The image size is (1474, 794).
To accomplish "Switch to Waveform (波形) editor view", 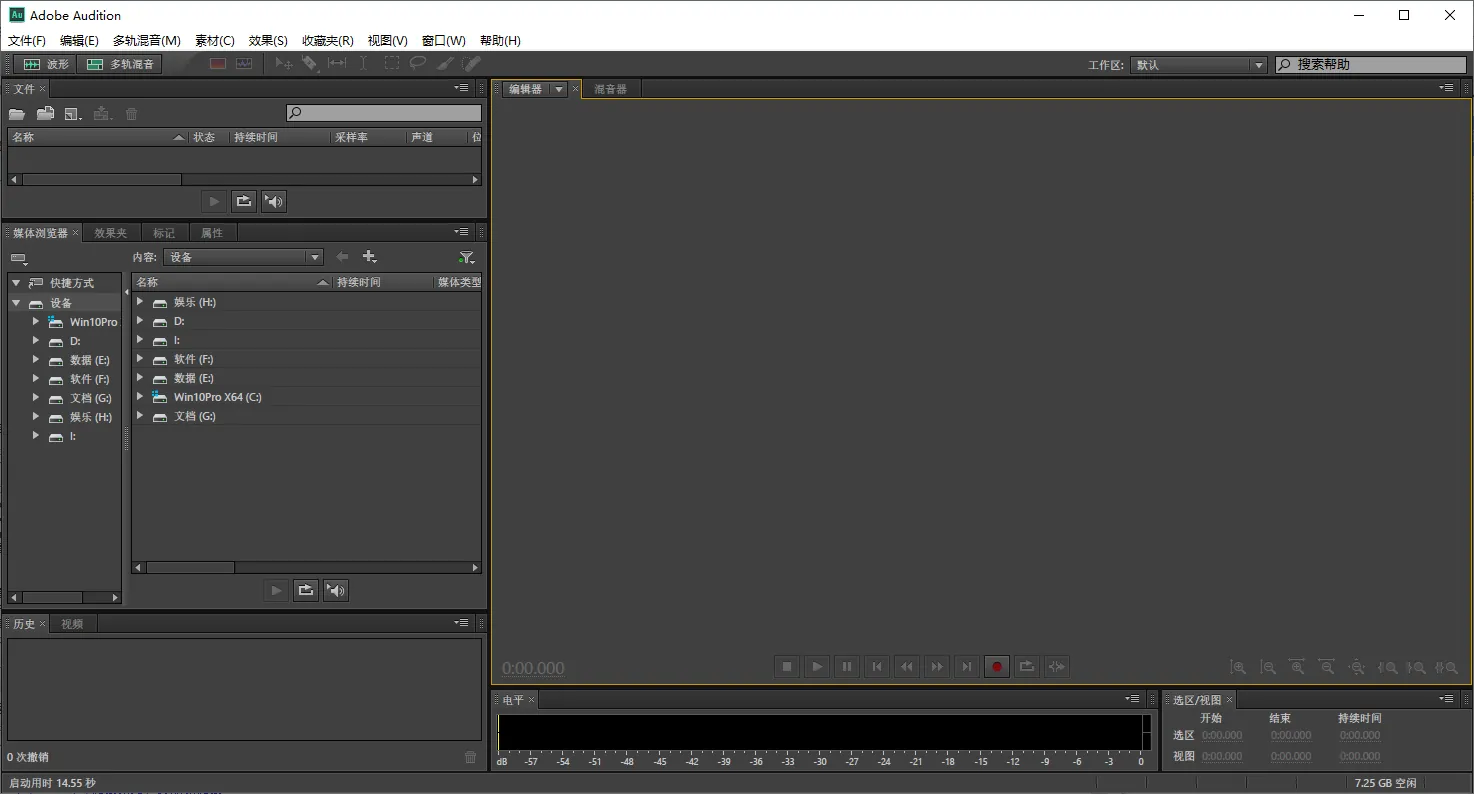I will point(45,63).
